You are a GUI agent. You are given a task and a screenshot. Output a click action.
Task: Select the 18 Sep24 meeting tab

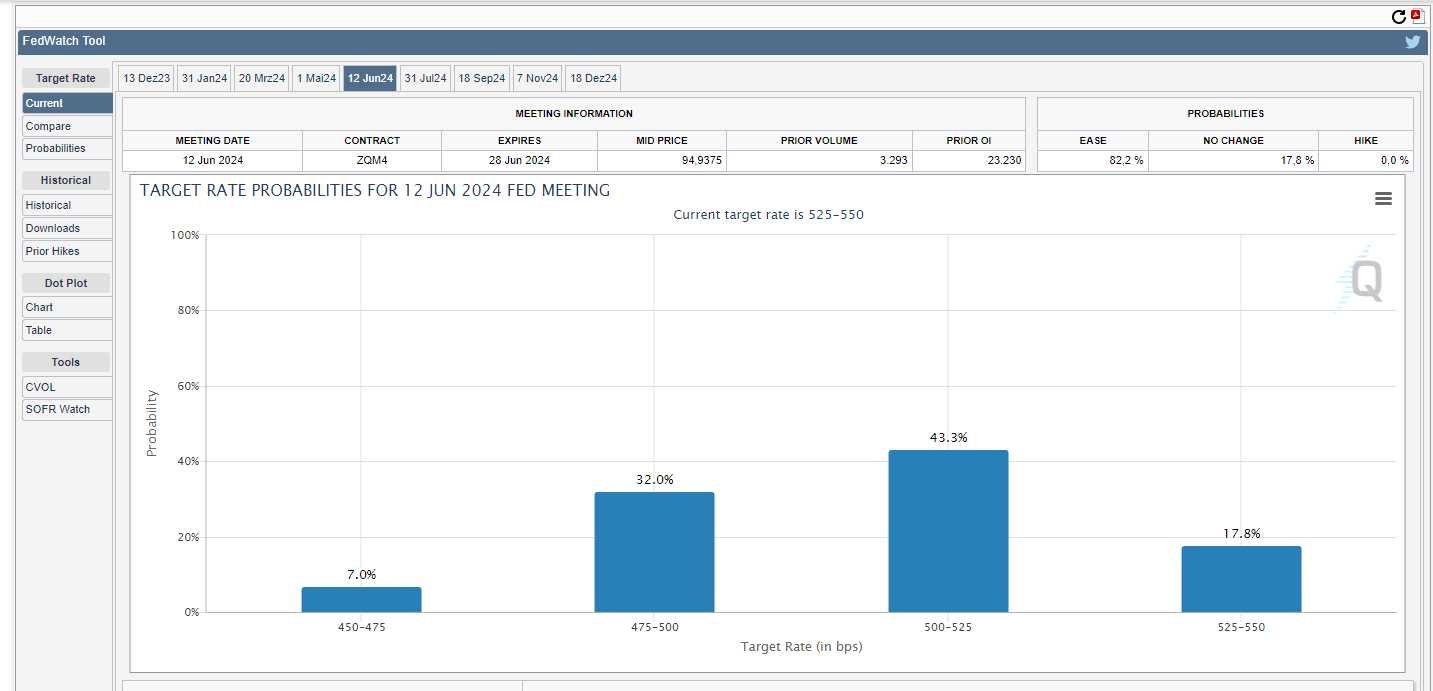tap(482, 78)
